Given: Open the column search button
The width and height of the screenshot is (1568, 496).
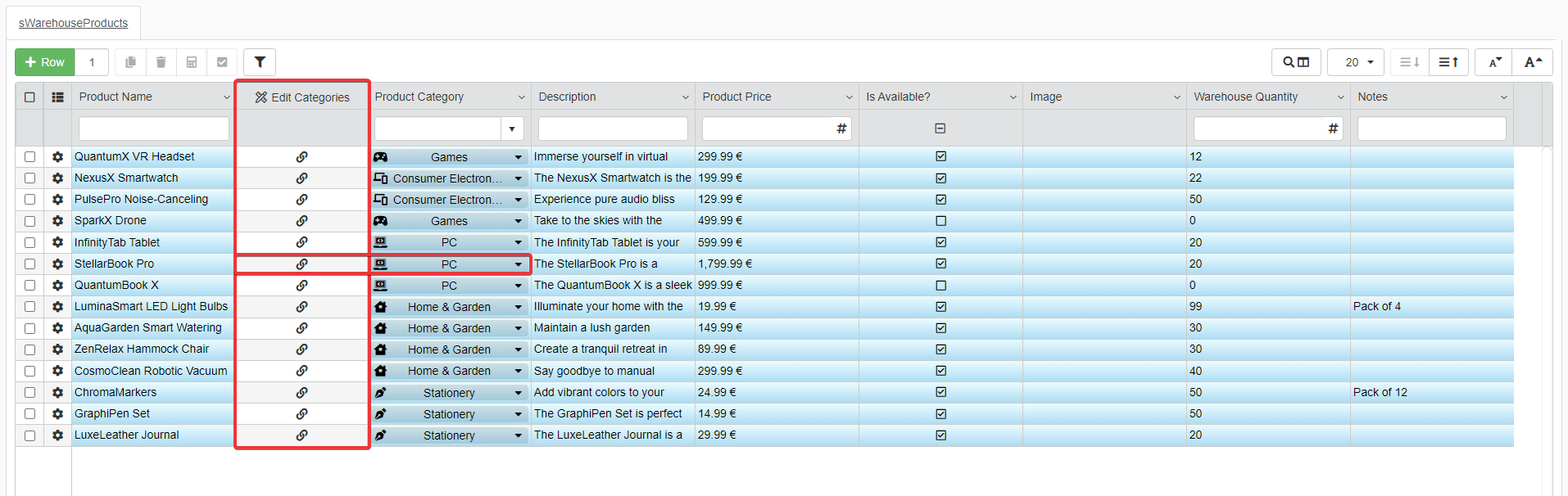Looking at the screenshot, I should click(1295, 62).
